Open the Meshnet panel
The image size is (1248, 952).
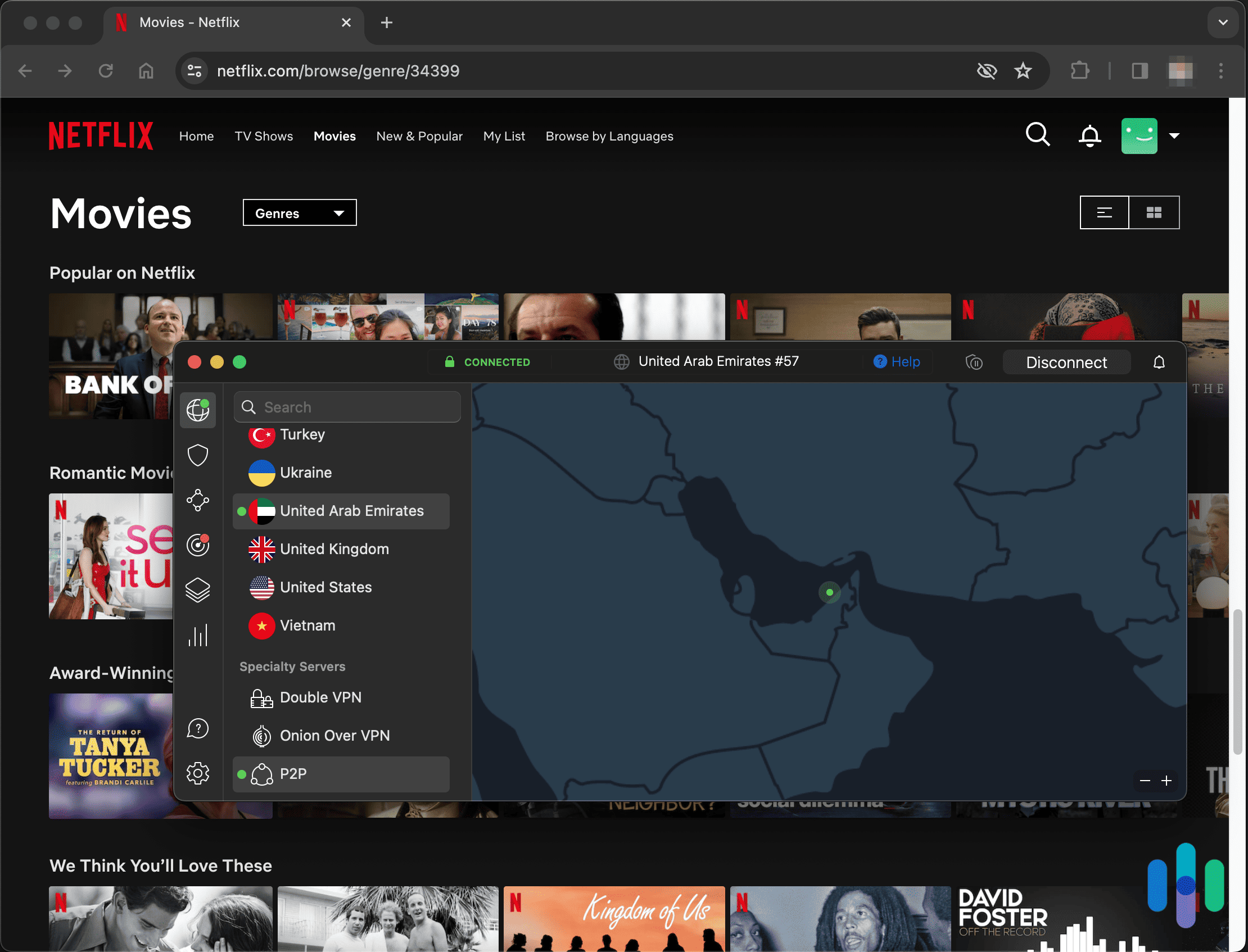(198, 500)
